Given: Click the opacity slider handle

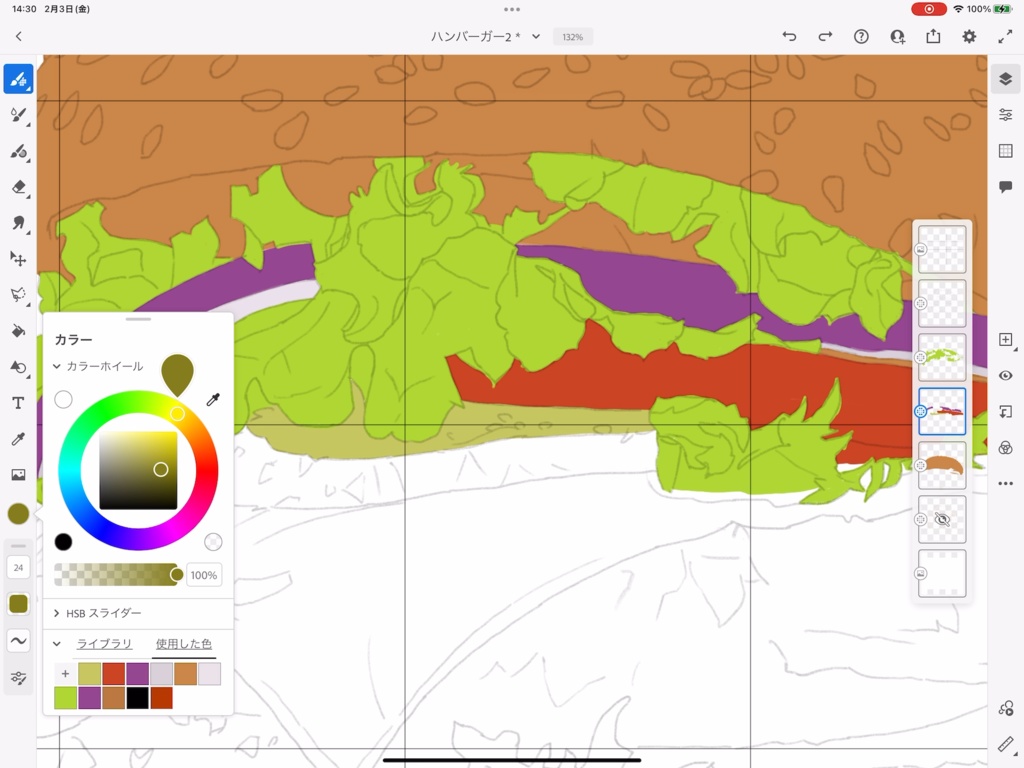Looking at the screenshot, I should point(176,575).
